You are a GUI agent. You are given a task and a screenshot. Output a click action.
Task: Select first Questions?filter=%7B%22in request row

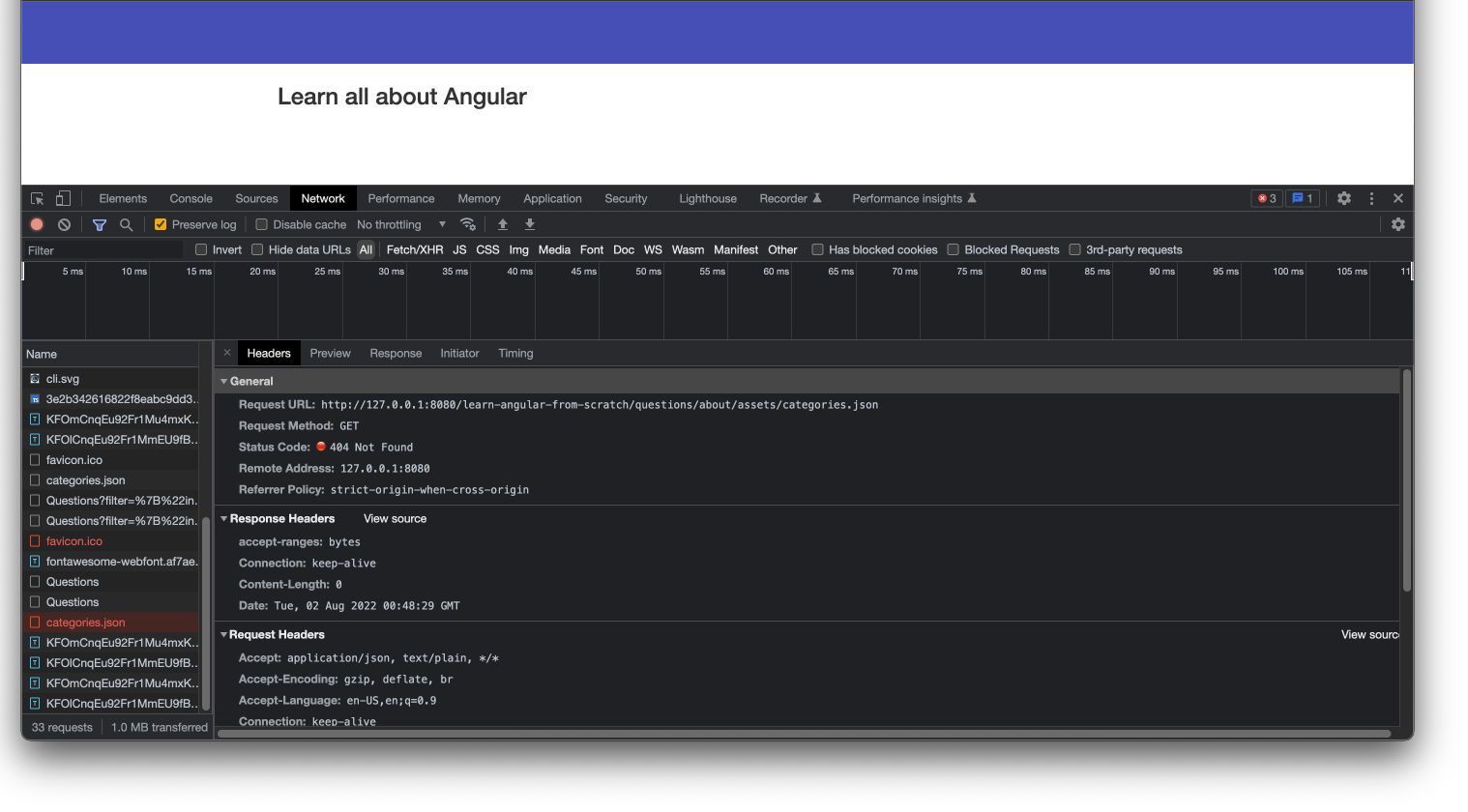[111, 501]
